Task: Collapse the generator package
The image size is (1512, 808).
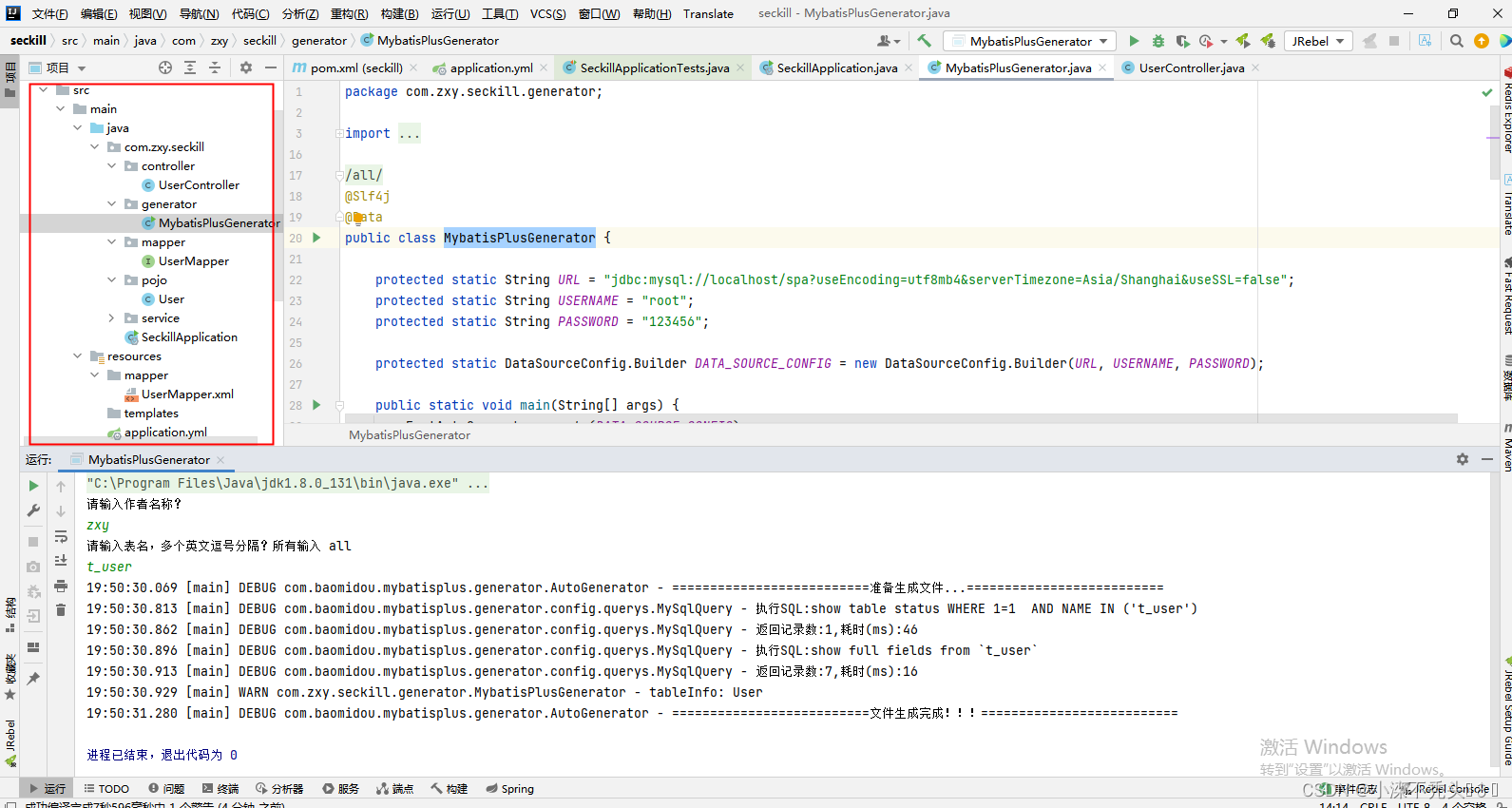Action: pos(111,204)
